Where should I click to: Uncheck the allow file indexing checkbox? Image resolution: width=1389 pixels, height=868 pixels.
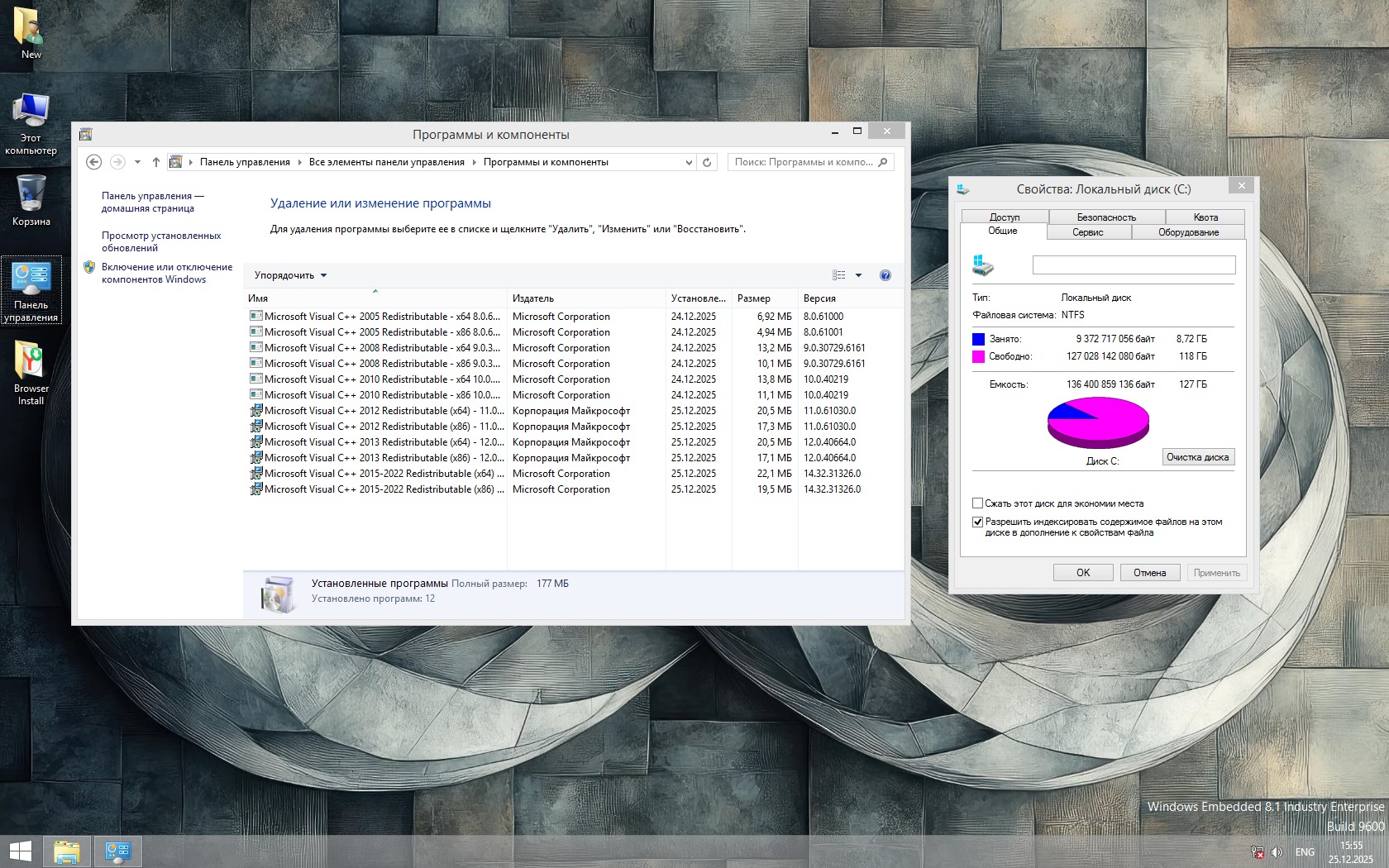(978, 522)
